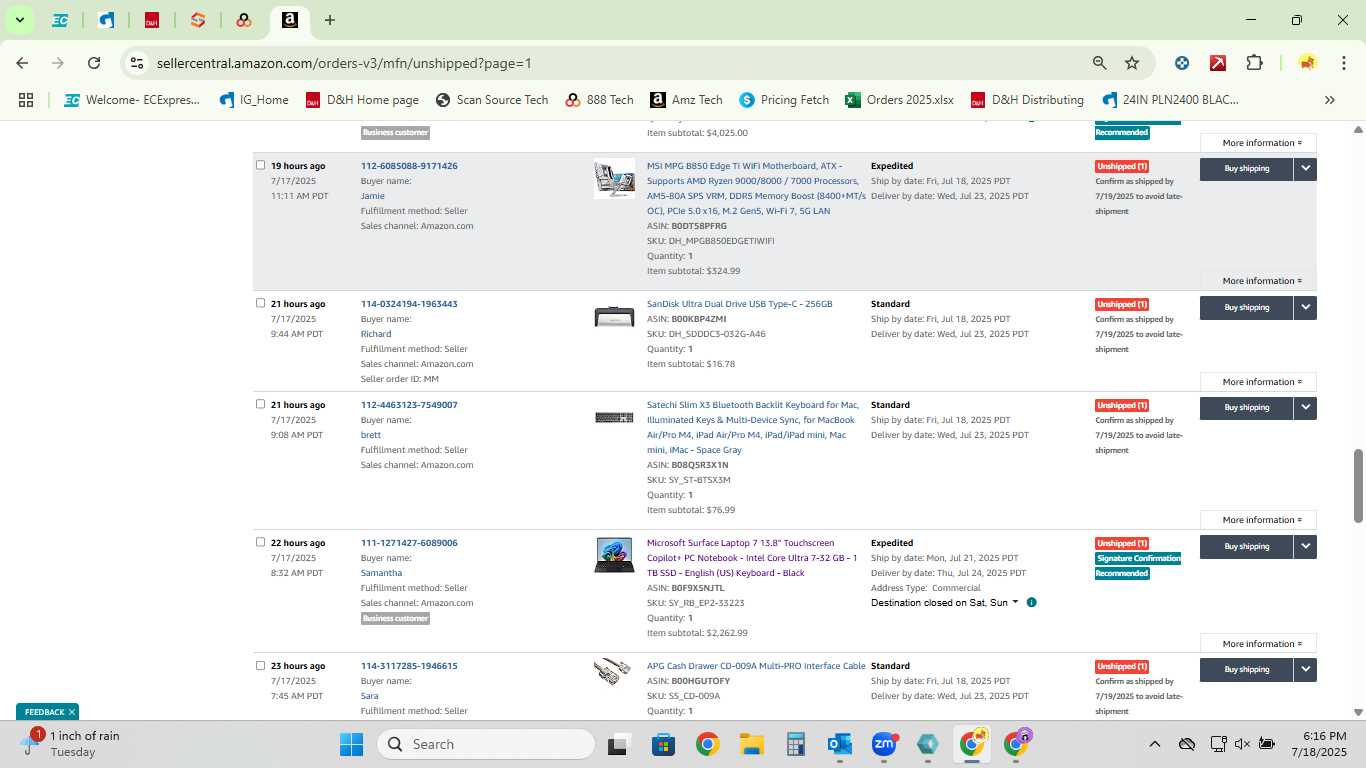Click the taskbar Search box

tap(486, 744)
